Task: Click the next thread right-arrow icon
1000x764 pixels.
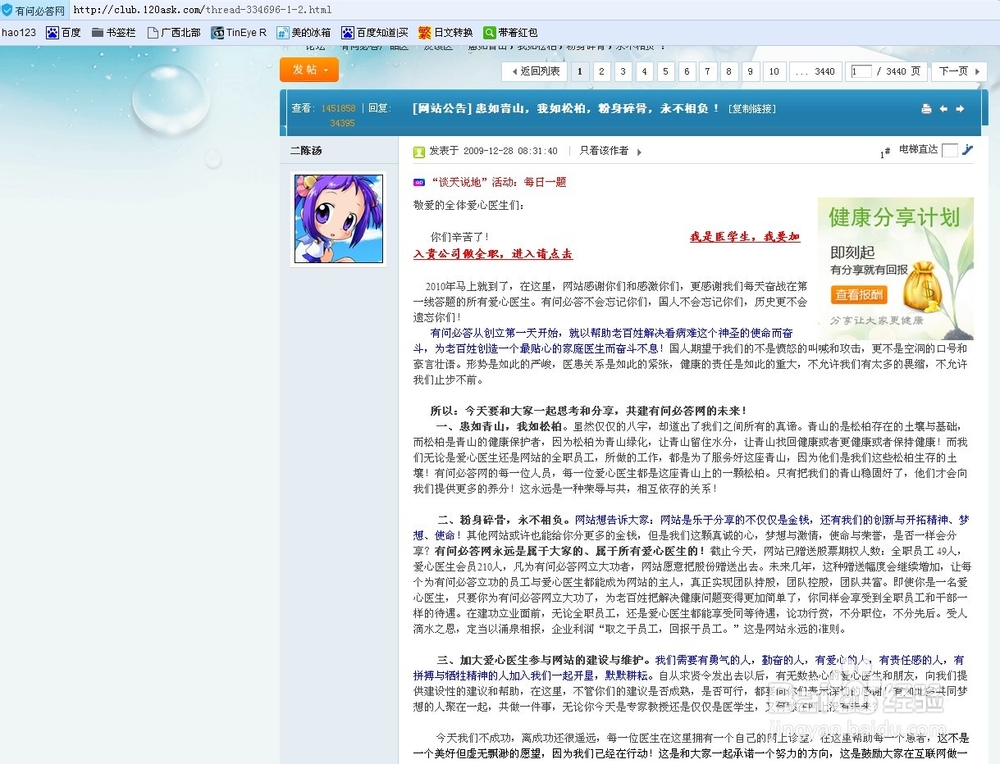Action: pyautogui.click(x=960, y=109)
